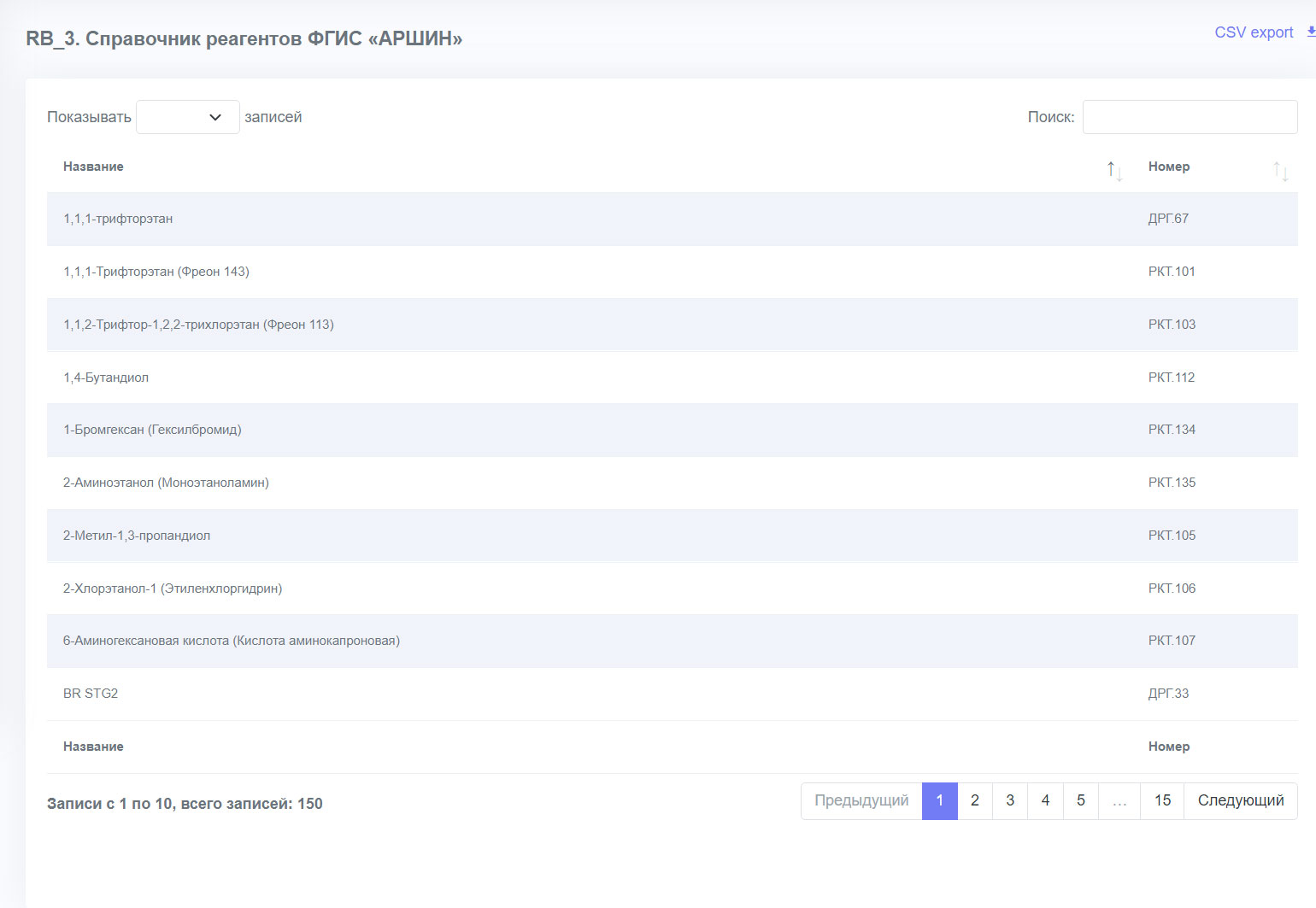Sort by Название column arrow icon
1316x908 pixels.
pos(1114,170)
